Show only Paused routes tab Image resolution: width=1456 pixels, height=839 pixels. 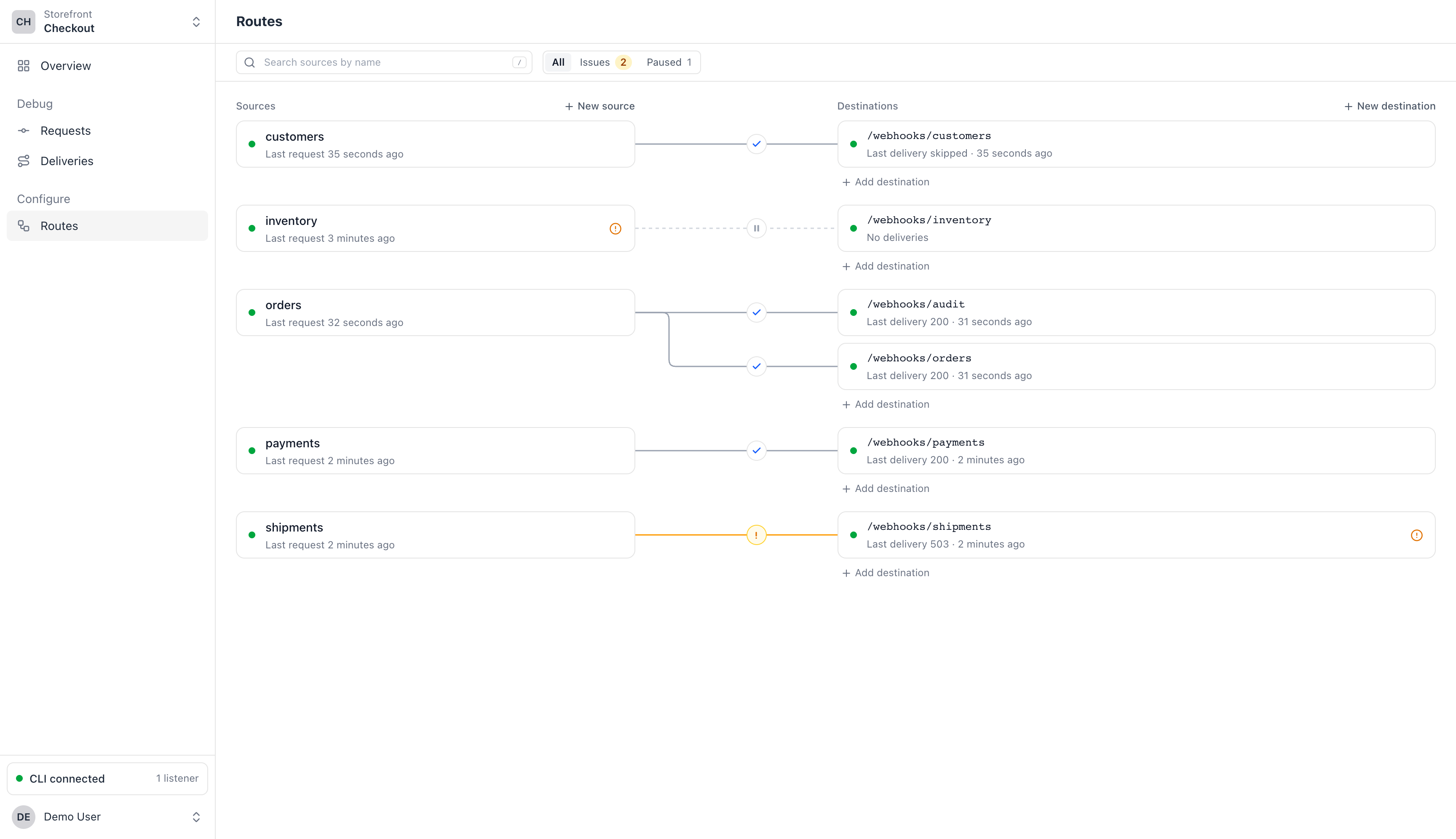(669, 62)
